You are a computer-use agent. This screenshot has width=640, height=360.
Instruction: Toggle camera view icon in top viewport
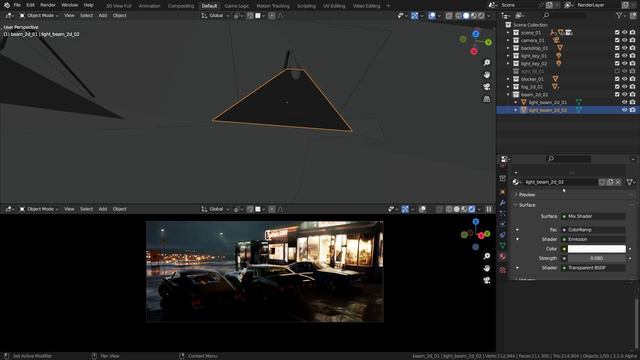tap(487, 87)
